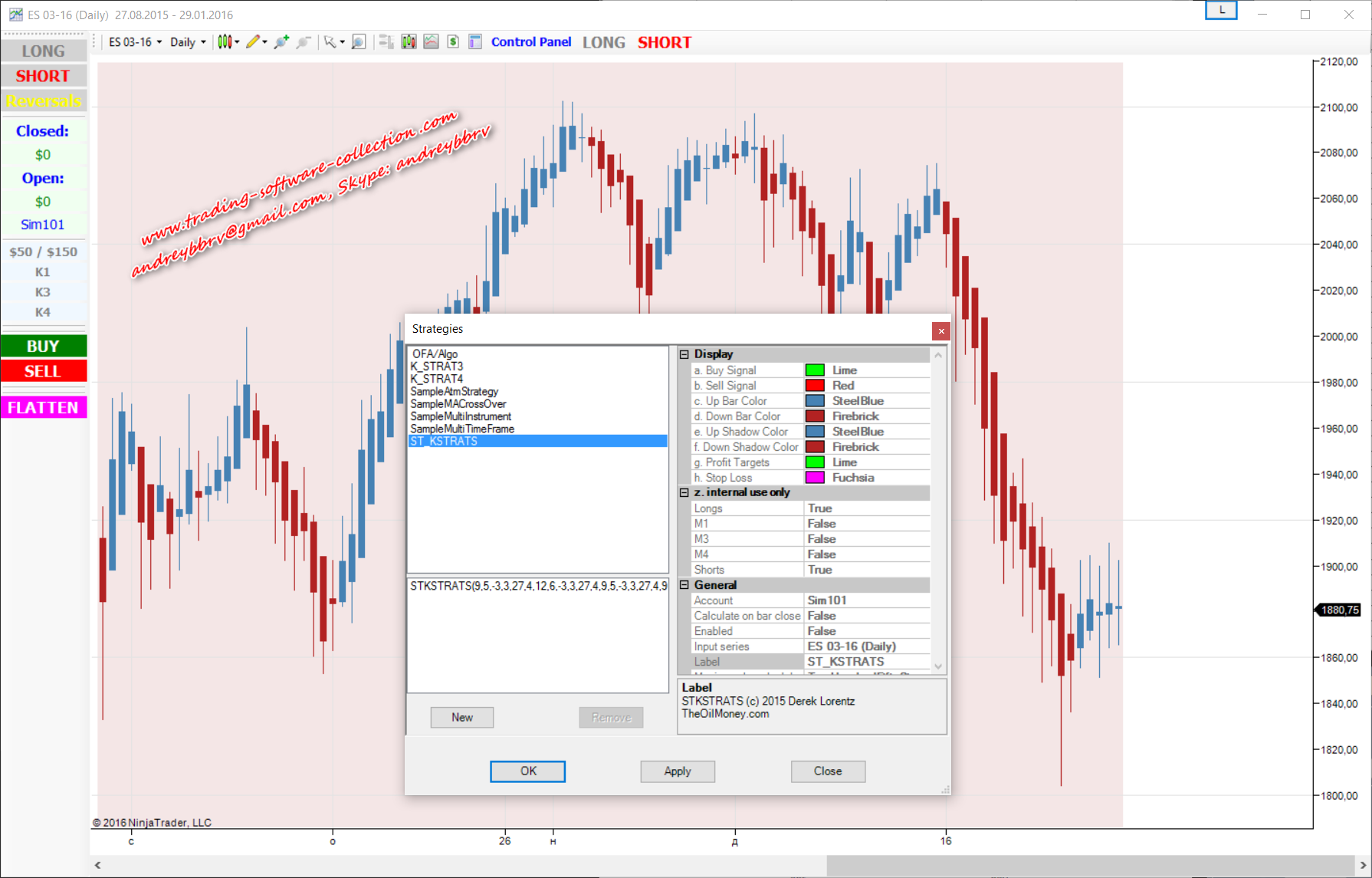
Task: Click the chart trader dollar icon
Action: pos(453,42)
